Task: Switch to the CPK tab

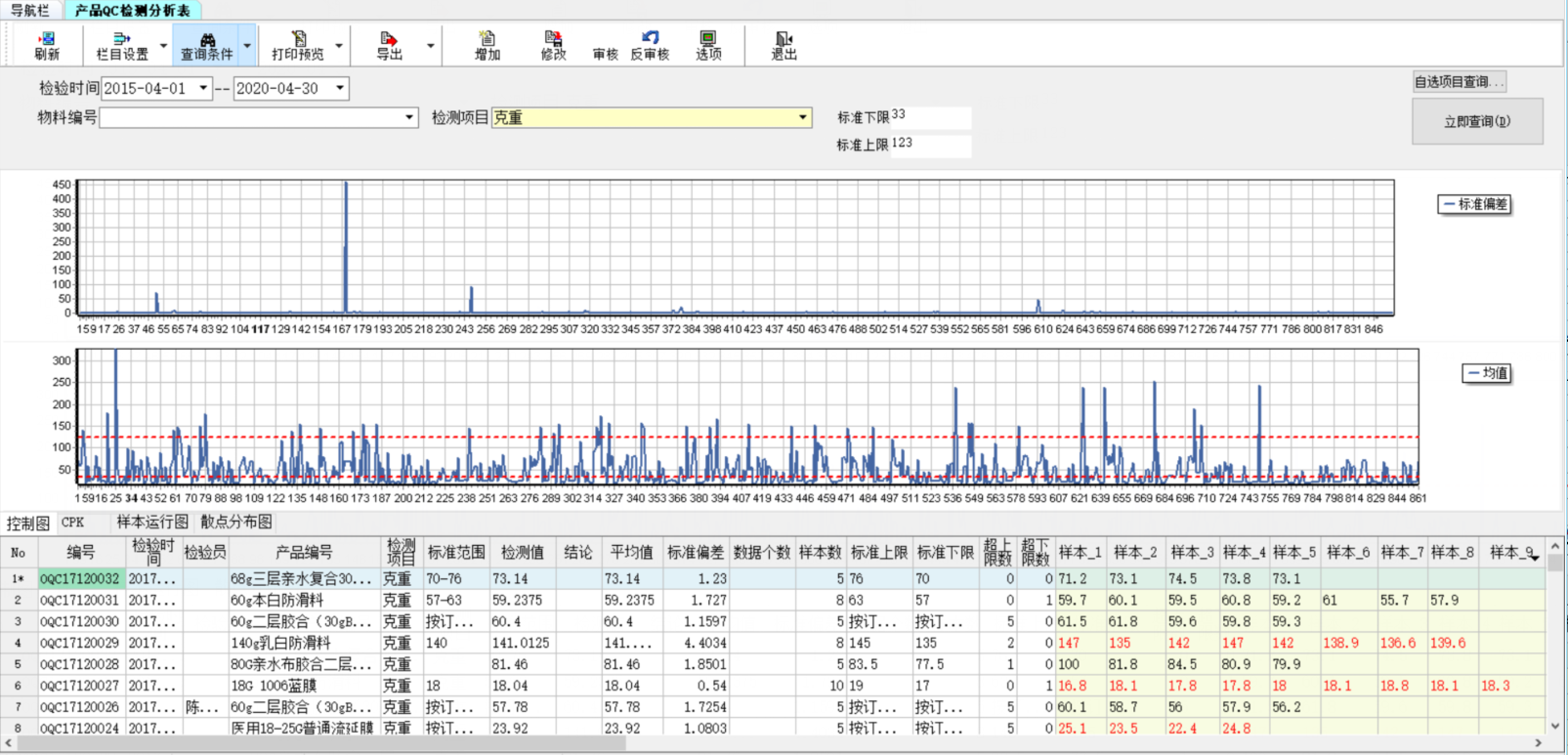Action: tap(73, 523)
